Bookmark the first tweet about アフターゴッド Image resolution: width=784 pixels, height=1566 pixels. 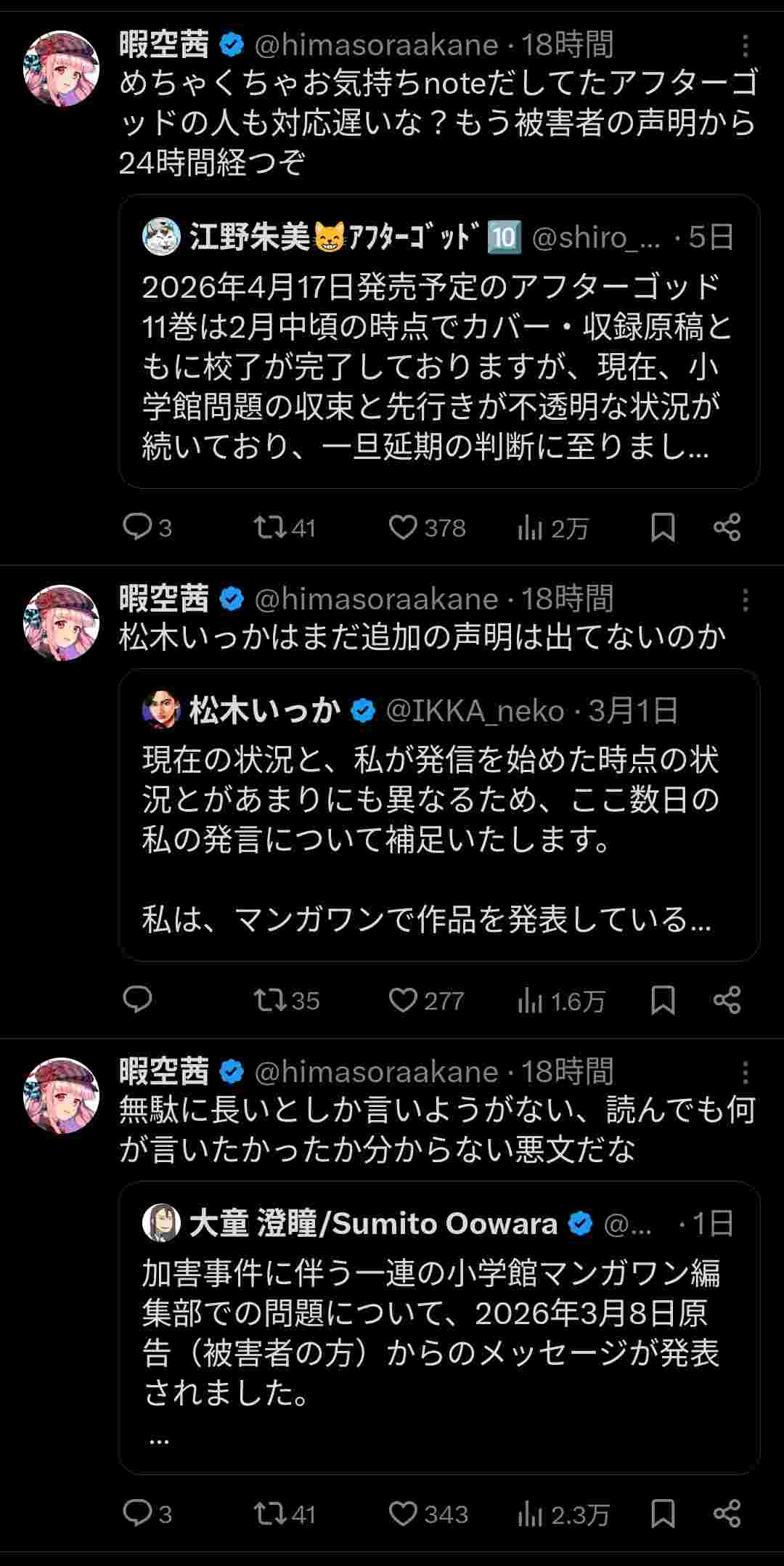[x=663, y=527]
